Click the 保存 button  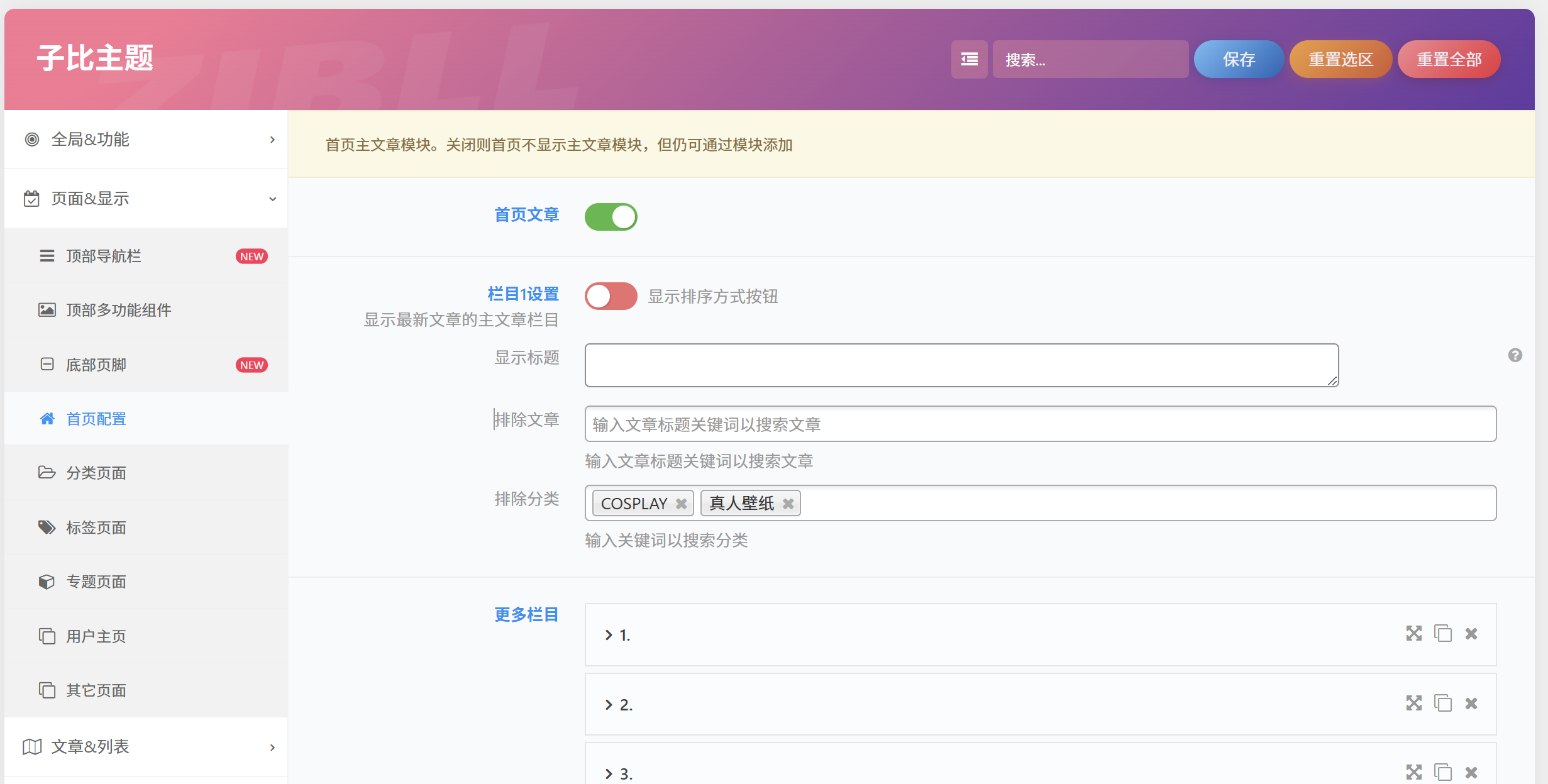[x=1237, y=58]
